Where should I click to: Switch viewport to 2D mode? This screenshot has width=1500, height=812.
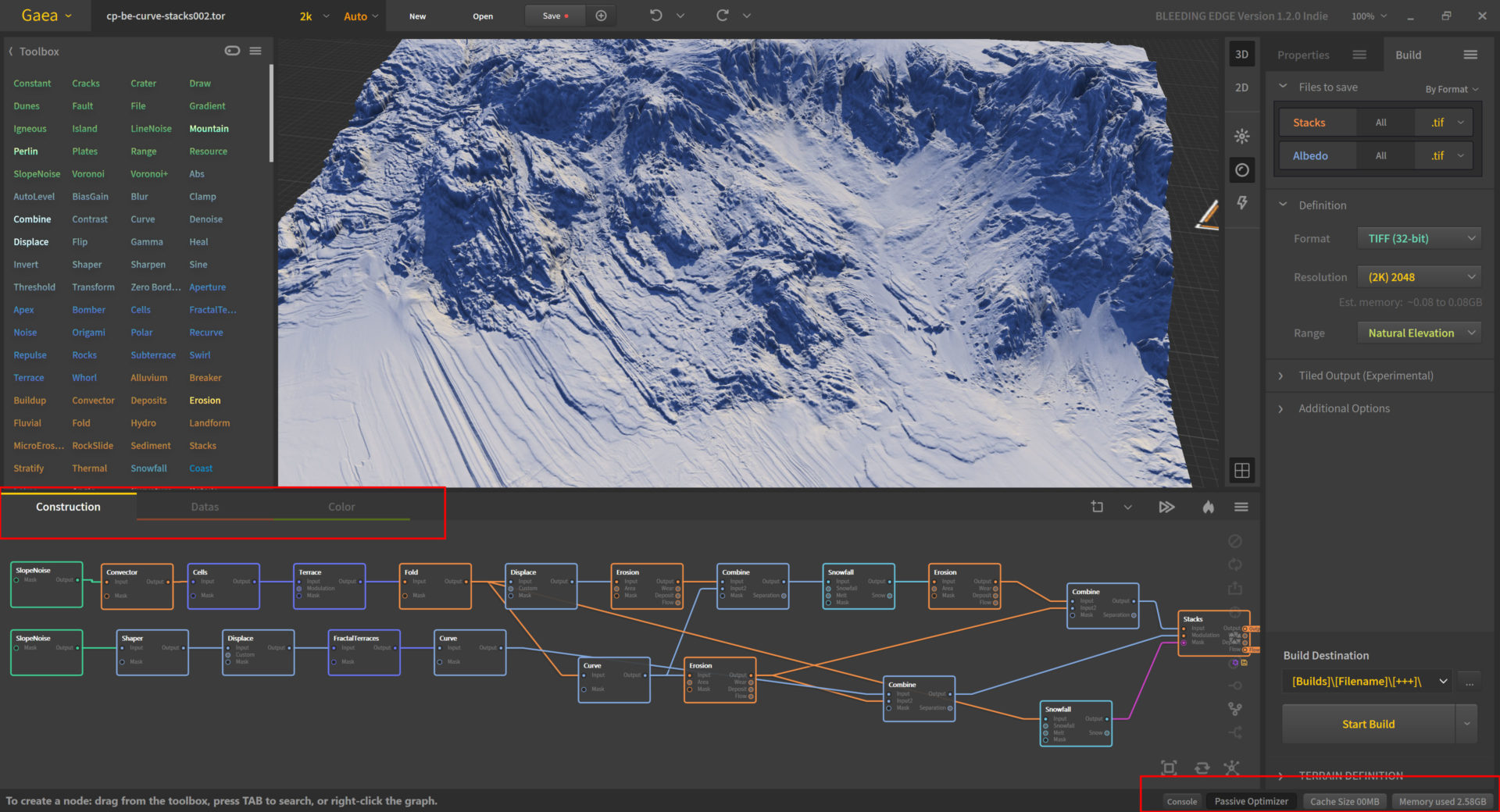(x=1241, y=87)
